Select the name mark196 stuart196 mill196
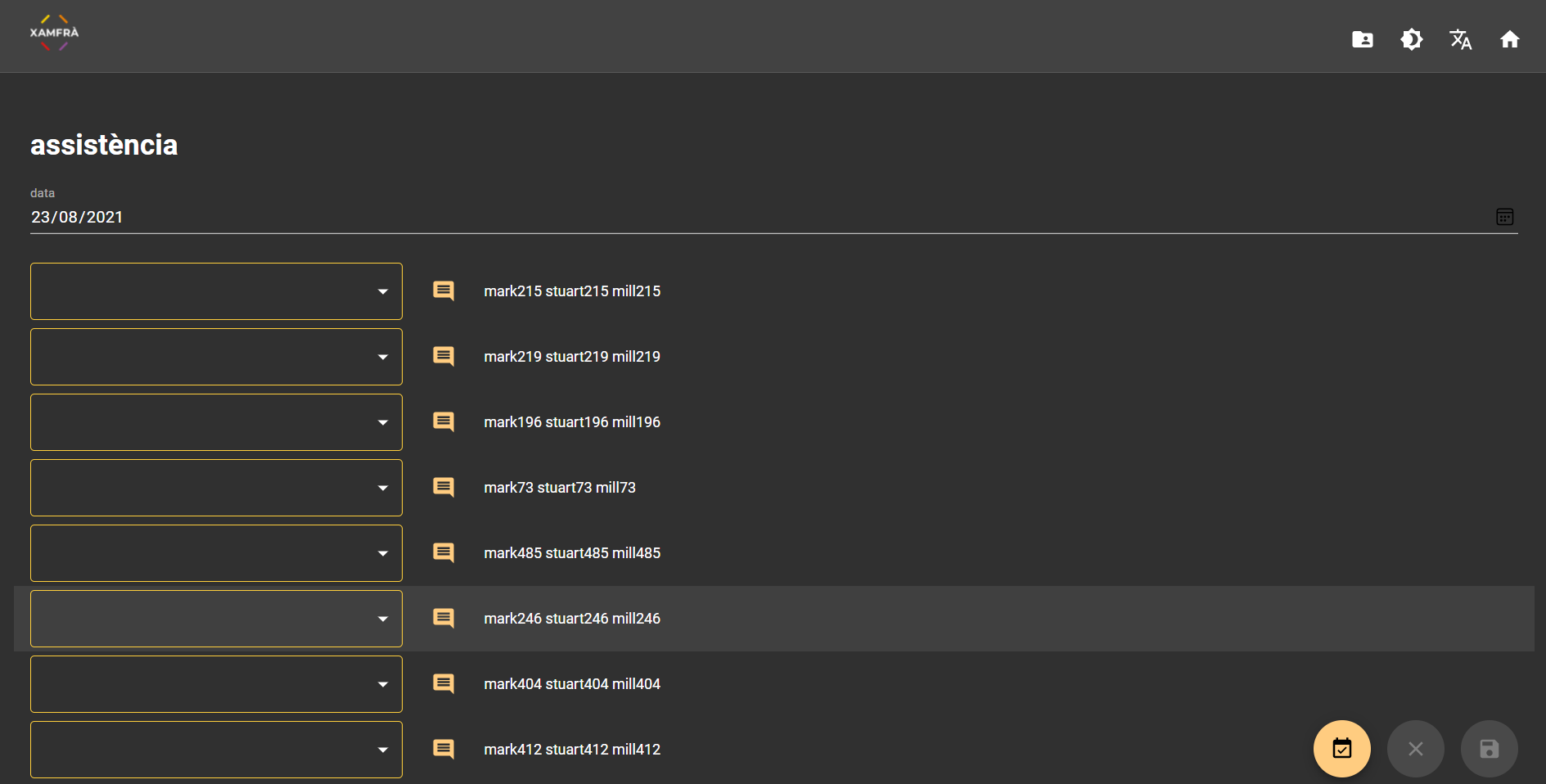 [572, 422]
